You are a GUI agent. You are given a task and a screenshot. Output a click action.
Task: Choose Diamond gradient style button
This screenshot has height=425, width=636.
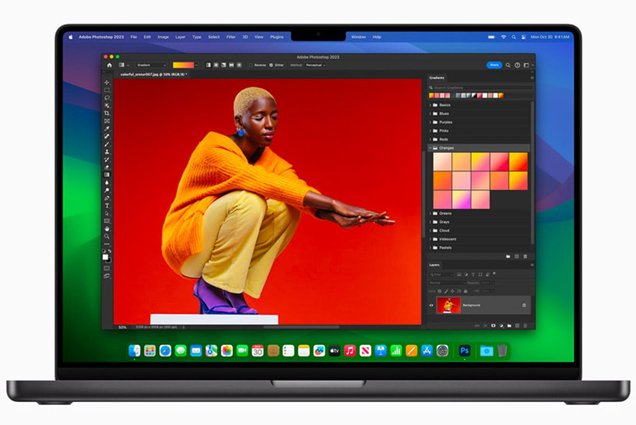coord(239,65)
